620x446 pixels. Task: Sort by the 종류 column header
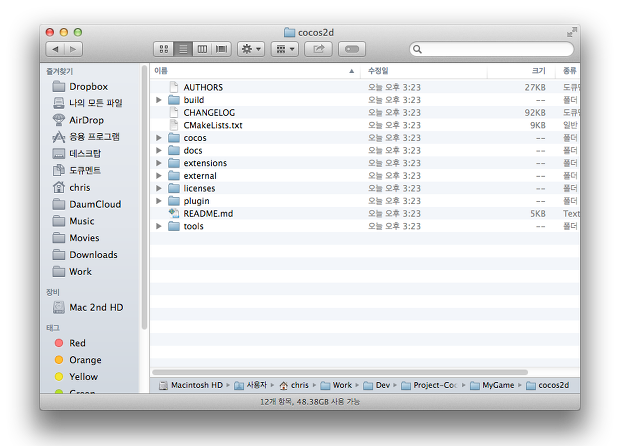(x=567, y=71)
